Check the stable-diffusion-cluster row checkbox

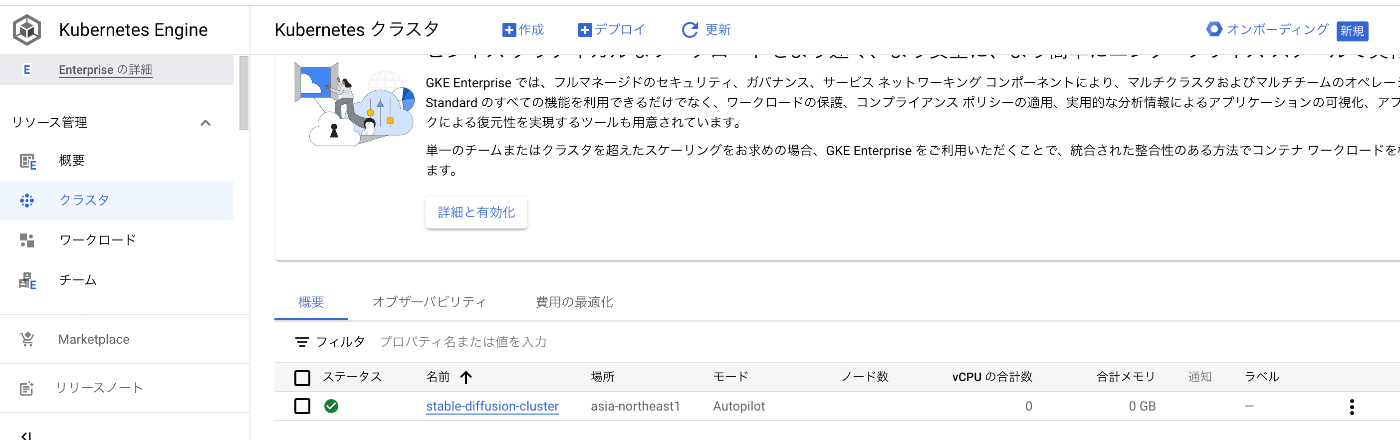pyautogui.click(x=302, y=406)
